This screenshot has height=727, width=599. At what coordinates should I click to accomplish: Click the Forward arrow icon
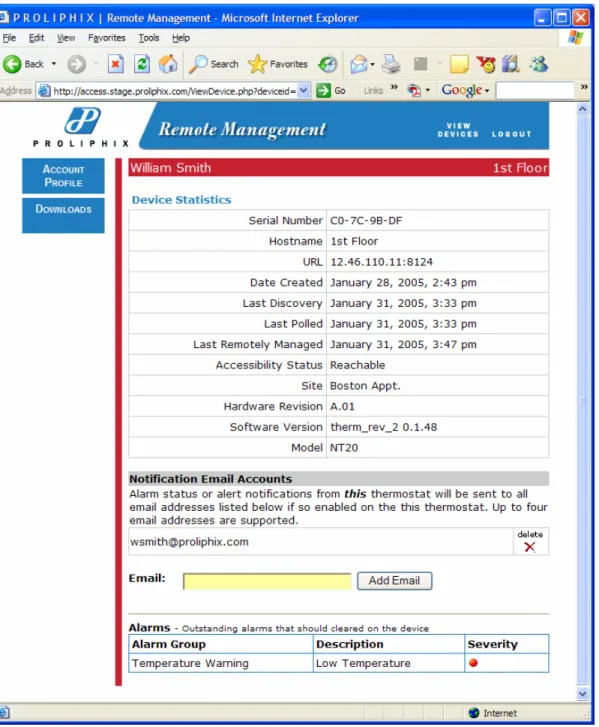point(76,64)
